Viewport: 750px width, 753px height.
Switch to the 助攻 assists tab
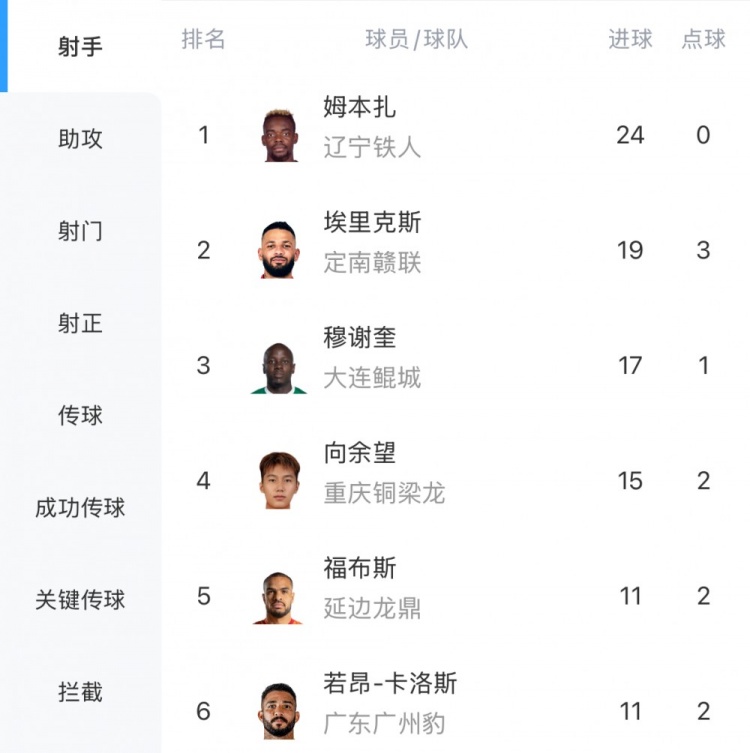tap(80, 139)
